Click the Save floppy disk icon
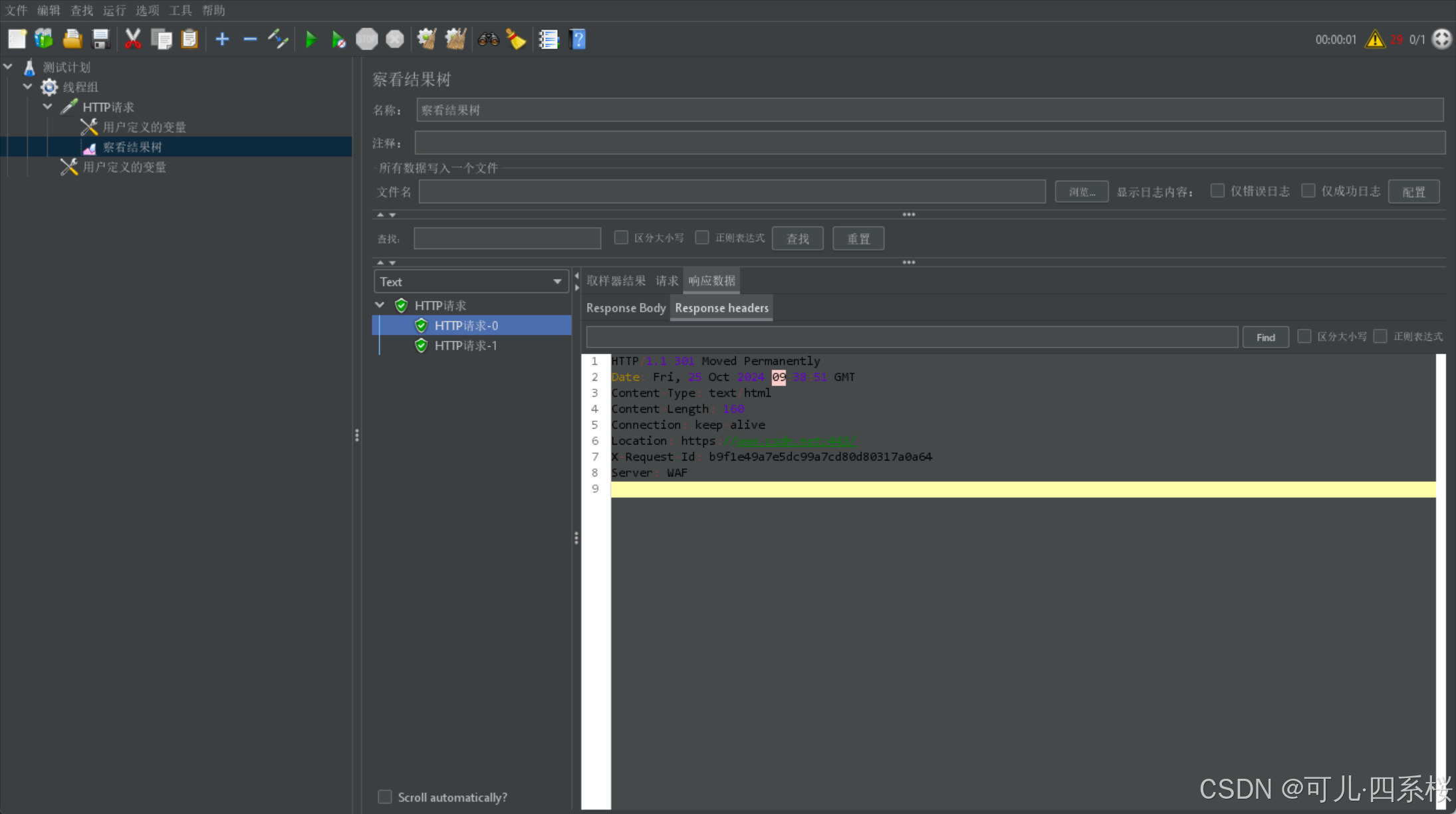The height and width of the screenshot is (814, 1456). tap(100, 39)
